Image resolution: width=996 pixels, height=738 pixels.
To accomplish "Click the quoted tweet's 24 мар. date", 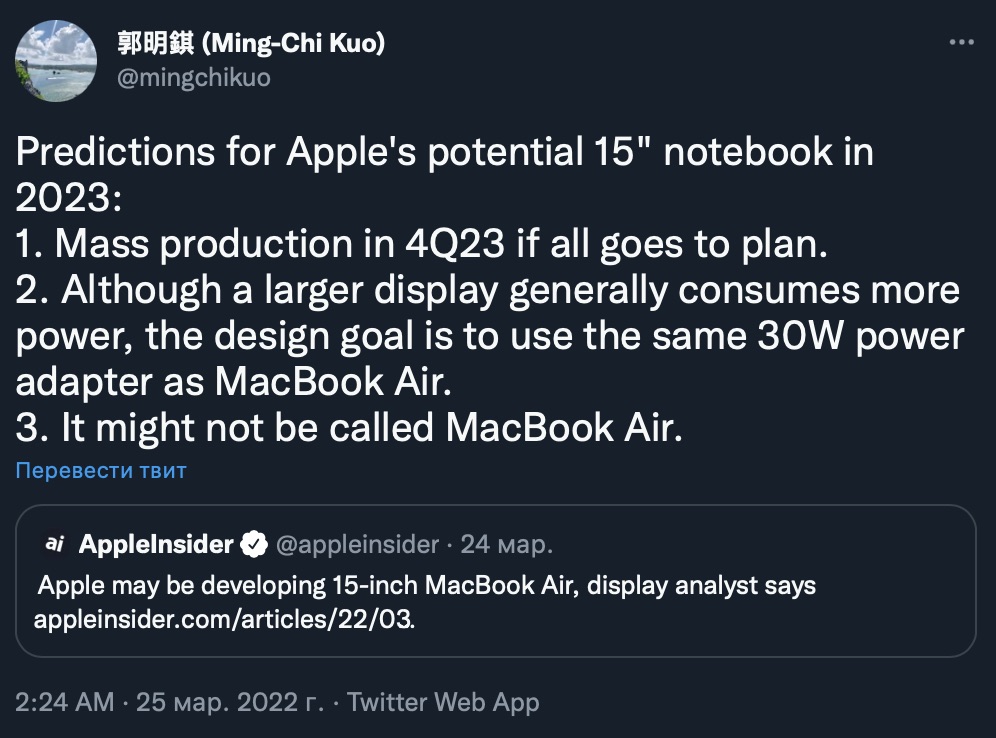I will pos(506,545).
